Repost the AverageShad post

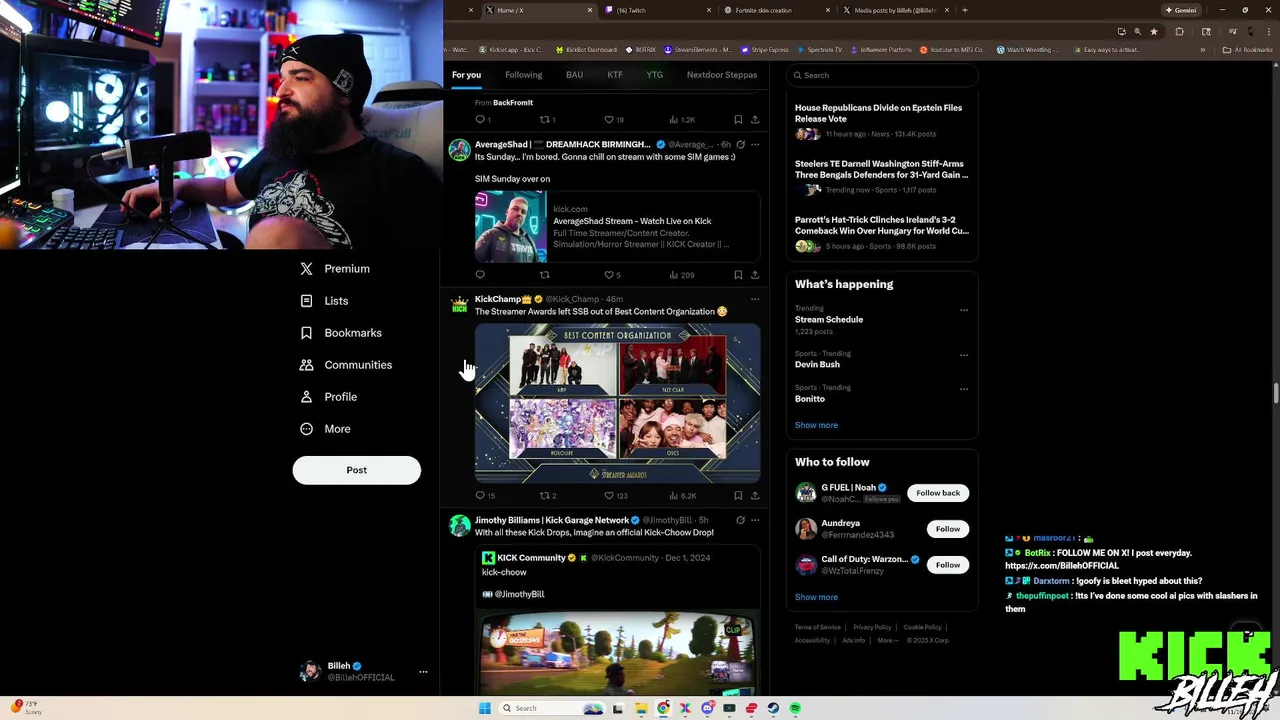tap(545, 275)
